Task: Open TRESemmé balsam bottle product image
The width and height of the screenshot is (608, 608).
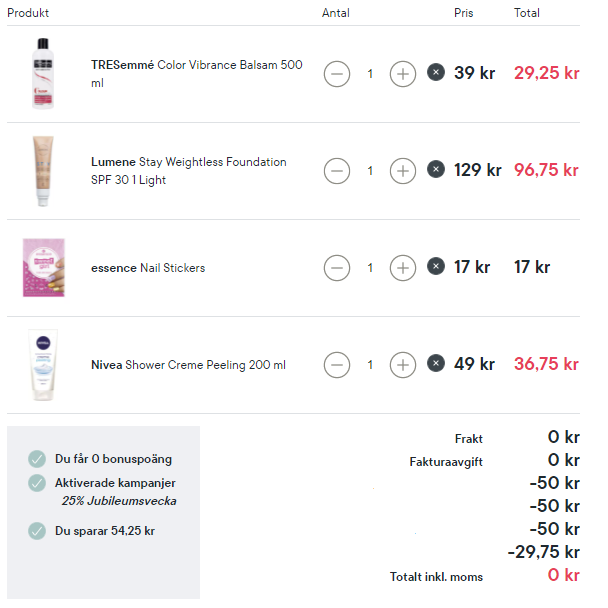Action: (43, 74)
